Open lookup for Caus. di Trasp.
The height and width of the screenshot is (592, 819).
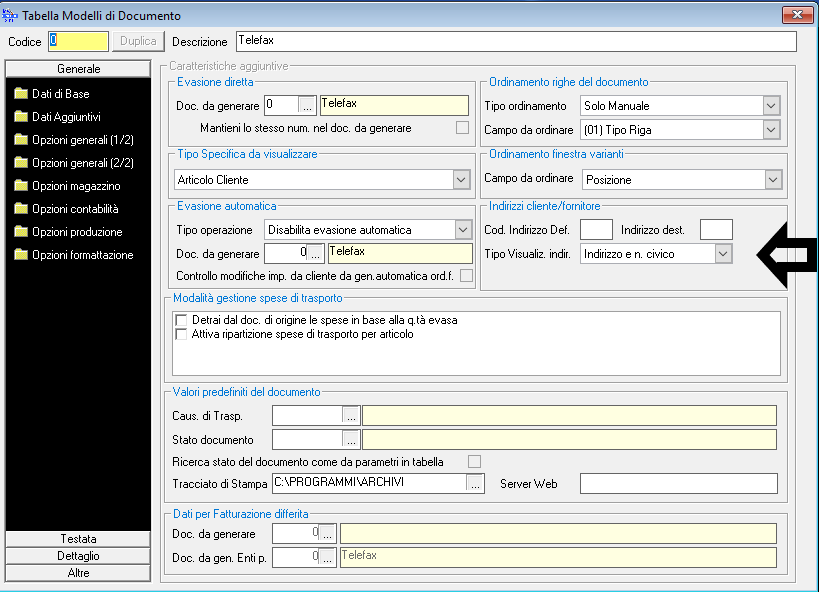(x=351, y=416)
